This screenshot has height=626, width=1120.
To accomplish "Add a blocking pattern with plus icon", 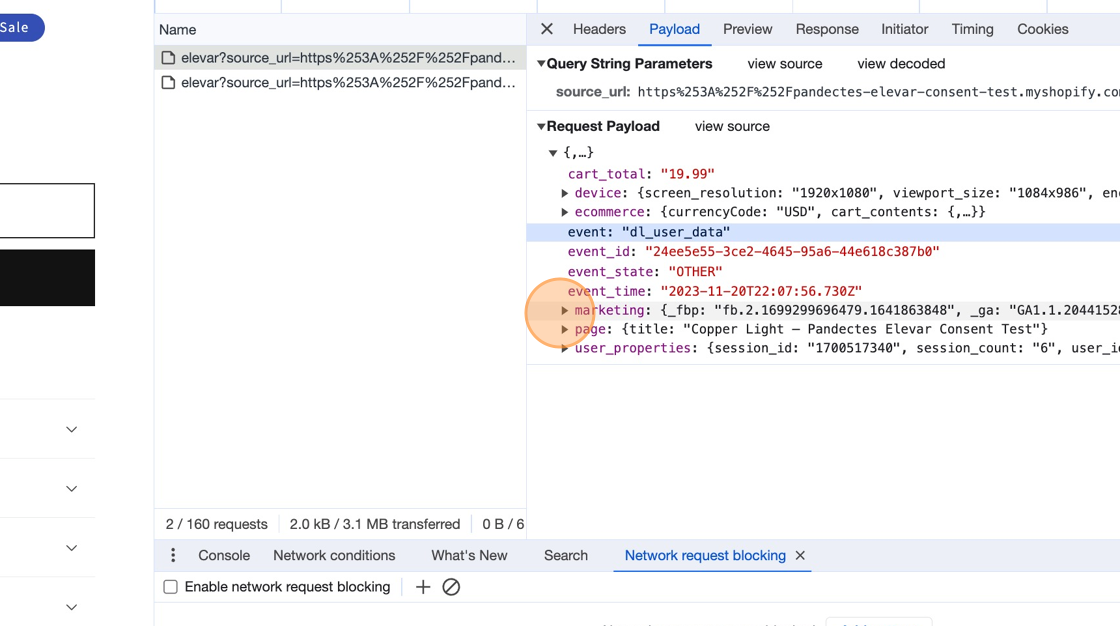I will (x=423, y=587).
